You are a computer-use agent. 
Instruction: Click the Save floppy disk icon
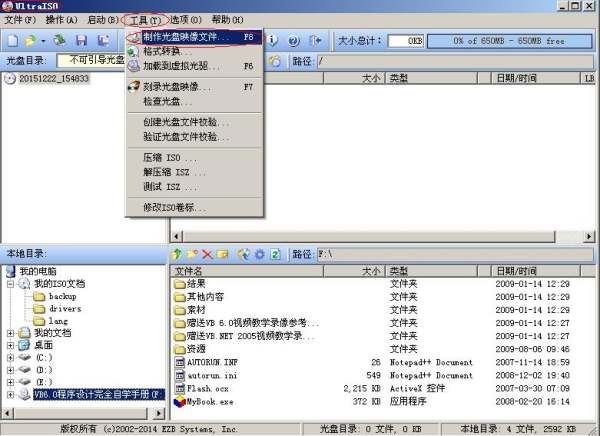[x=81, y=41]
